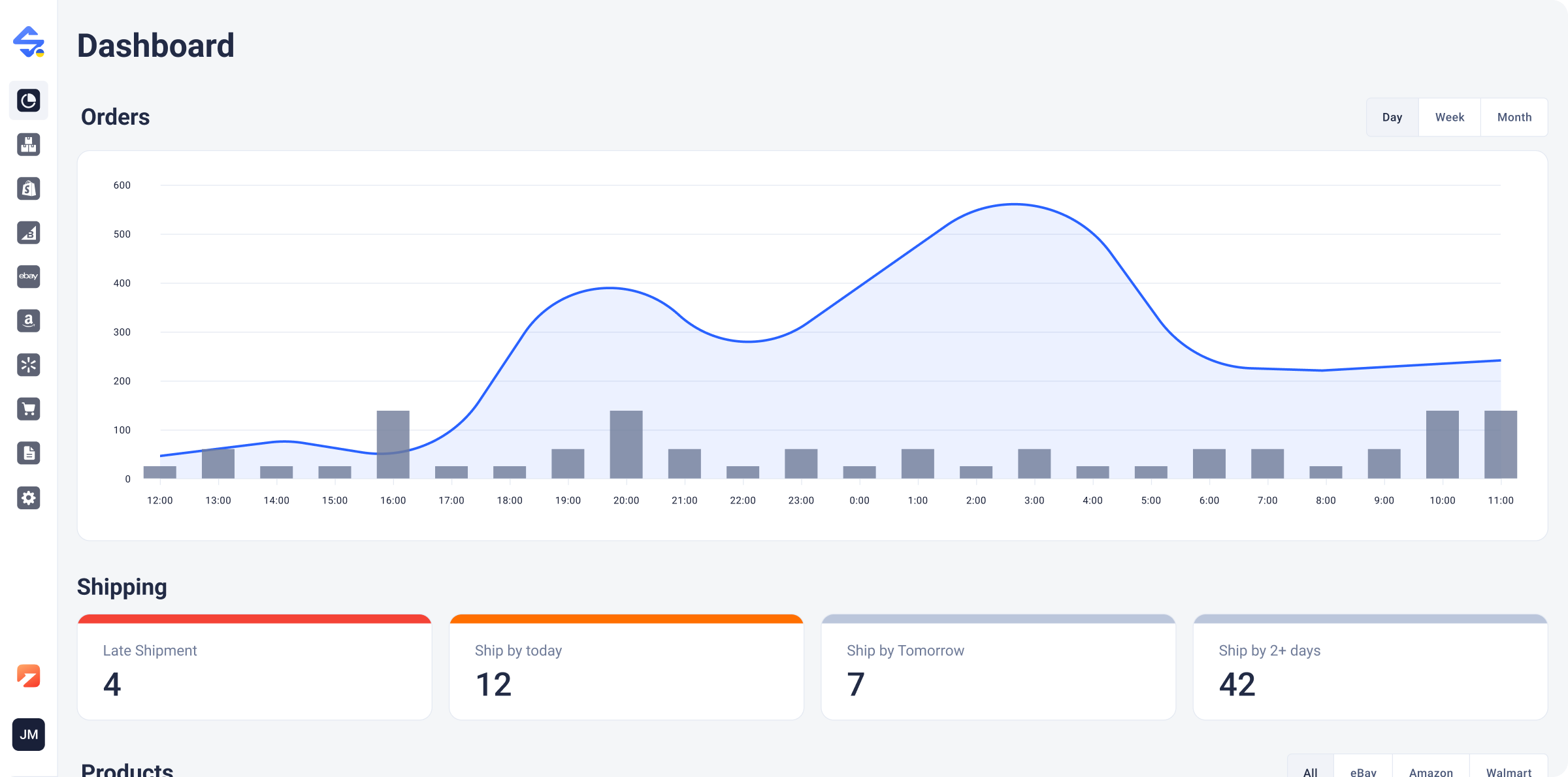This screenshot has height=777, width=1568.
Task: Click the inventory boxes sidebar icon
Action: click(29, 144)
